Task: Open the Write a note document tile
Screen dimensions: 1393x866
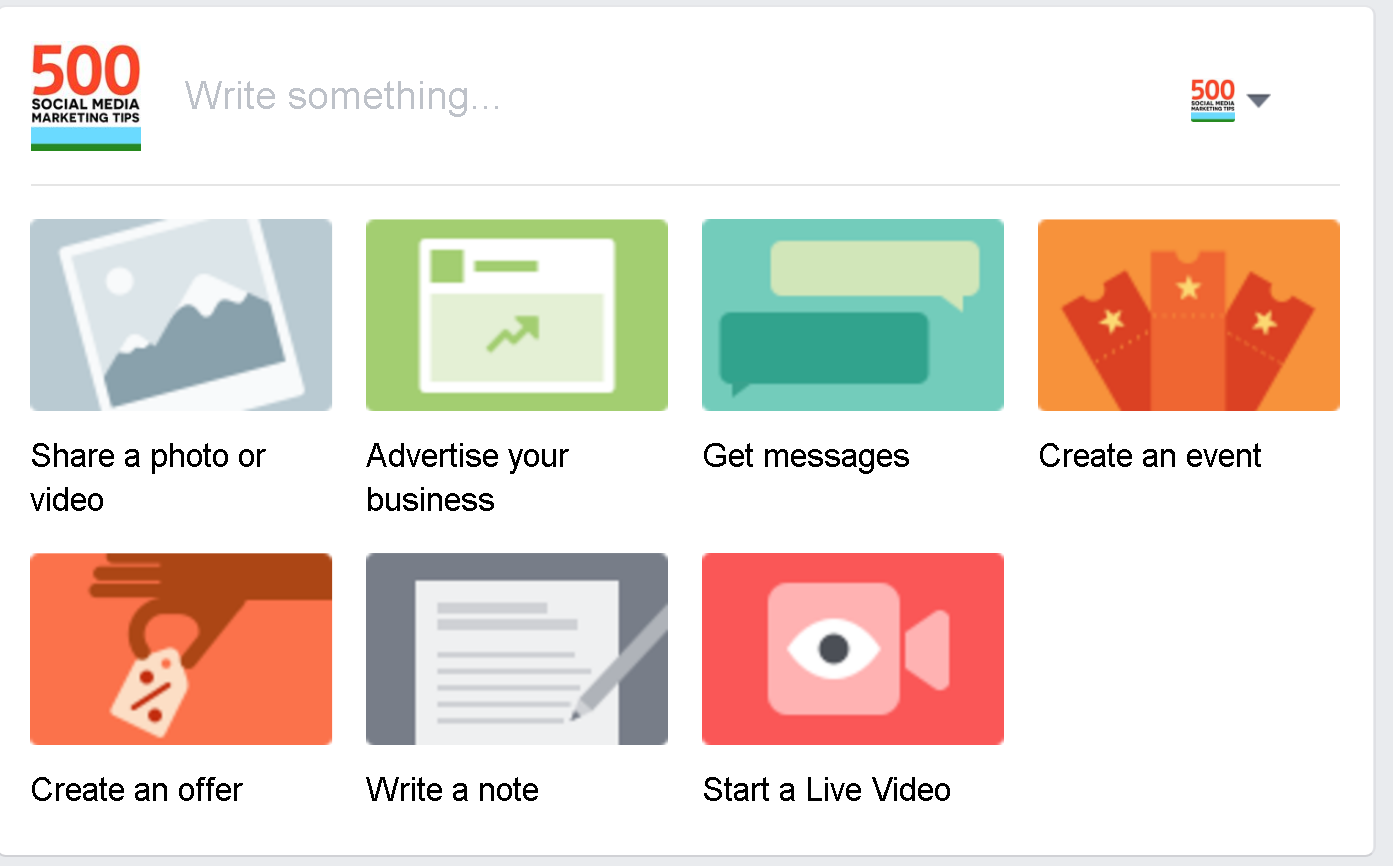Action: pyautogui.click(x=517, y=649)
